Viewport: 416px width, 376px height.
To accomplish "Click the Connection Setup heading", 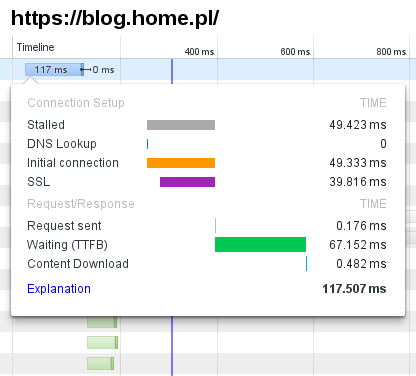I will point(76,103).
